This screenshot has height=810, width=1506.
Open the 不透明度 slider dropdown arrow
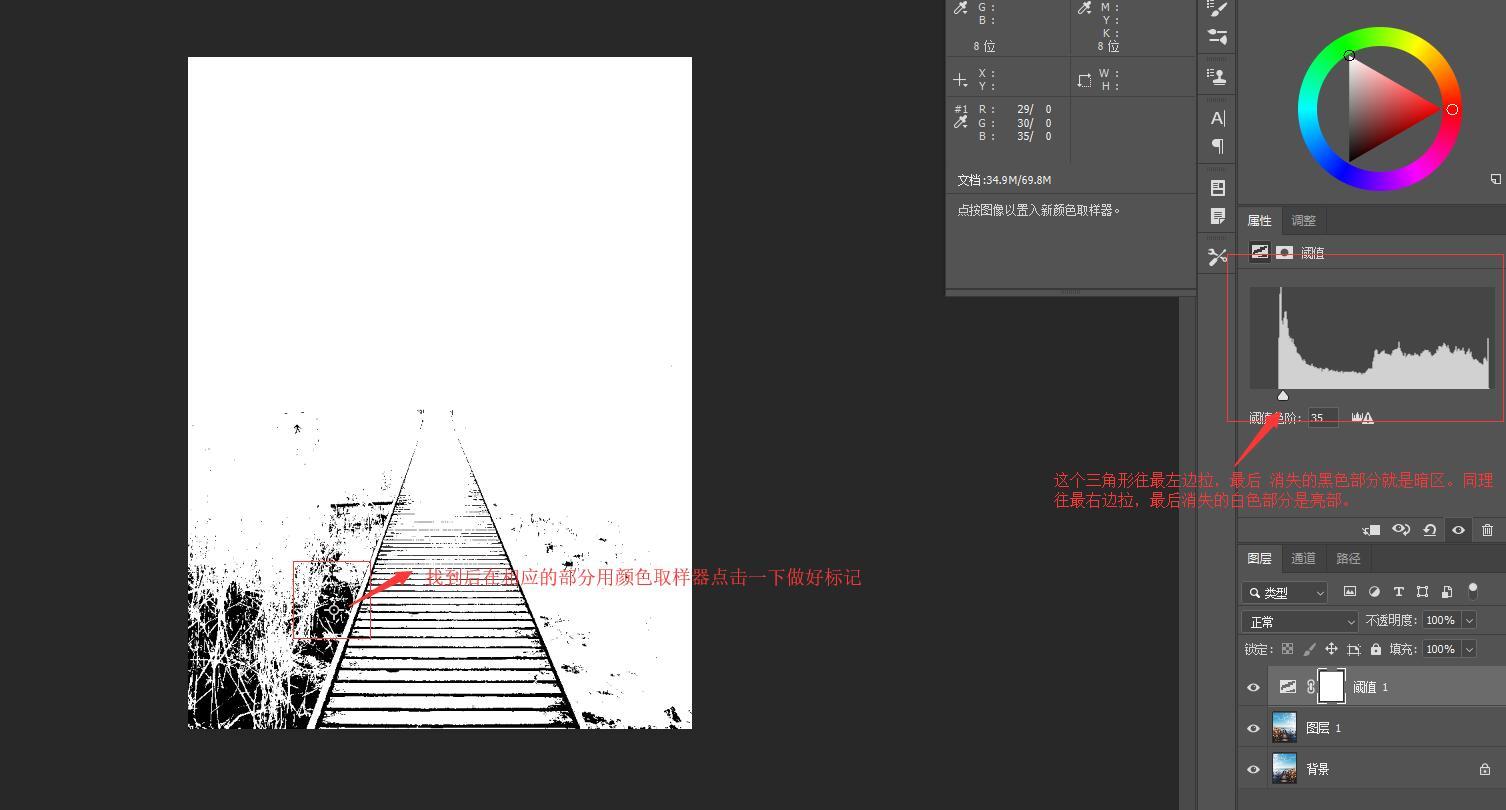click(x=1470, y=621)
